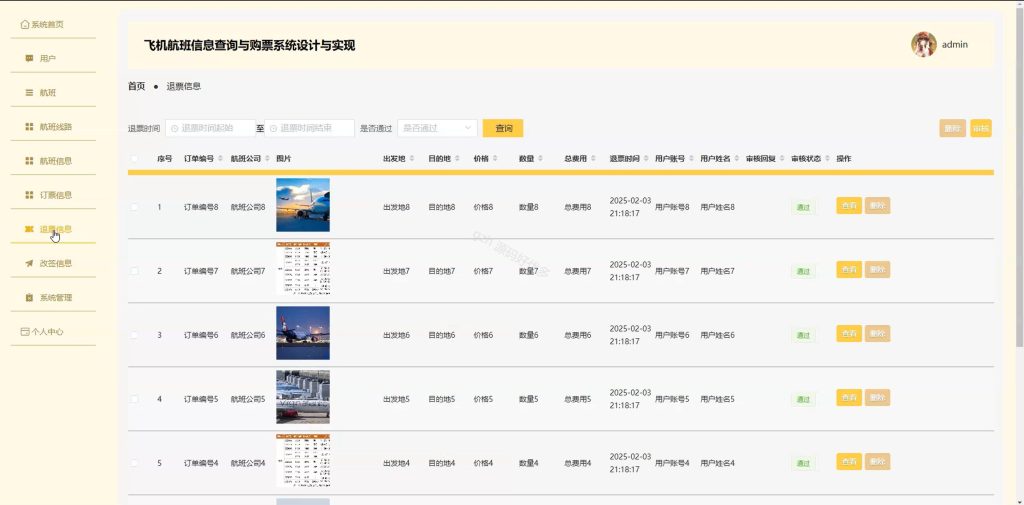Screen dimensions: 1024x505
Task: Open 航班线路 menu item
Action: click(53, 127)
